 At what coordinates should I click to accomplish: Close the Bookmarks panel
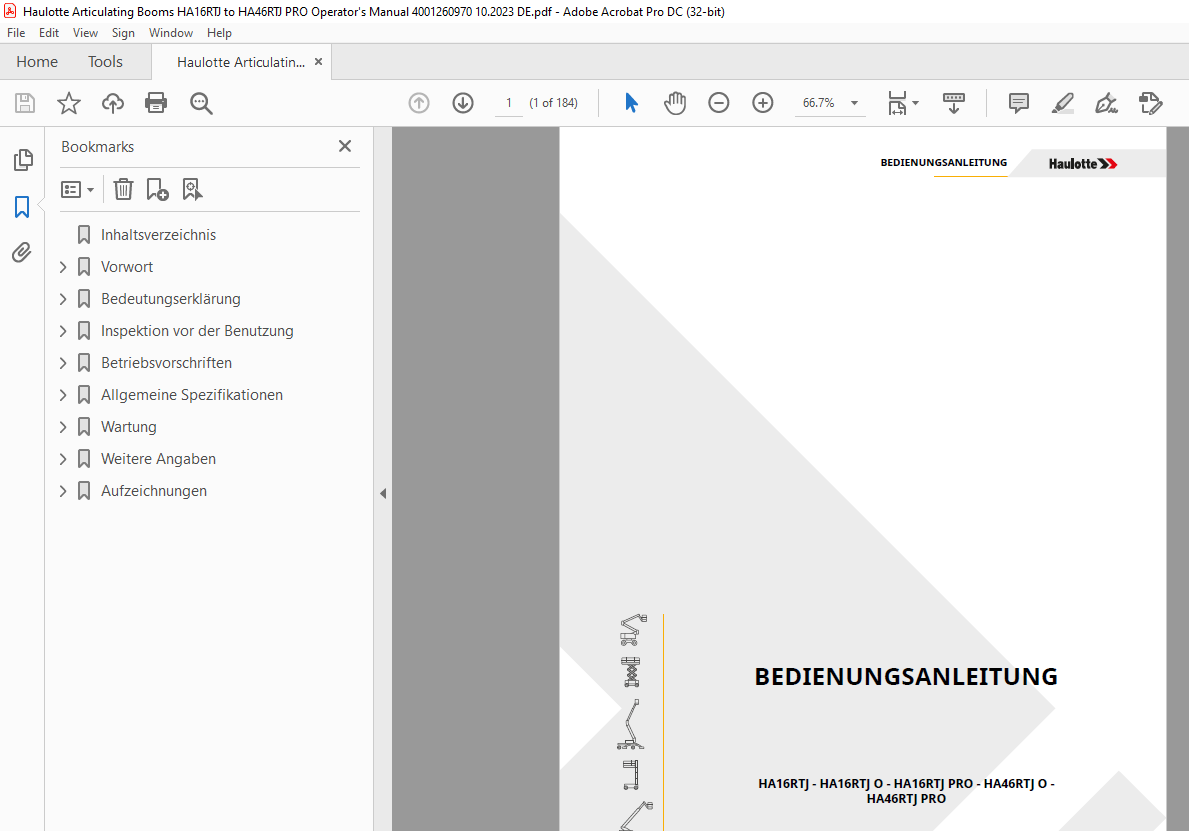click(345, 146)
